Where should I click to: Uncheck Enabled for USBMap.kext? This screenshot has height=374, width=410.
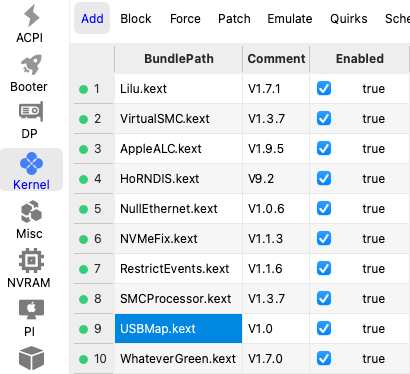[x=324, y=328]
